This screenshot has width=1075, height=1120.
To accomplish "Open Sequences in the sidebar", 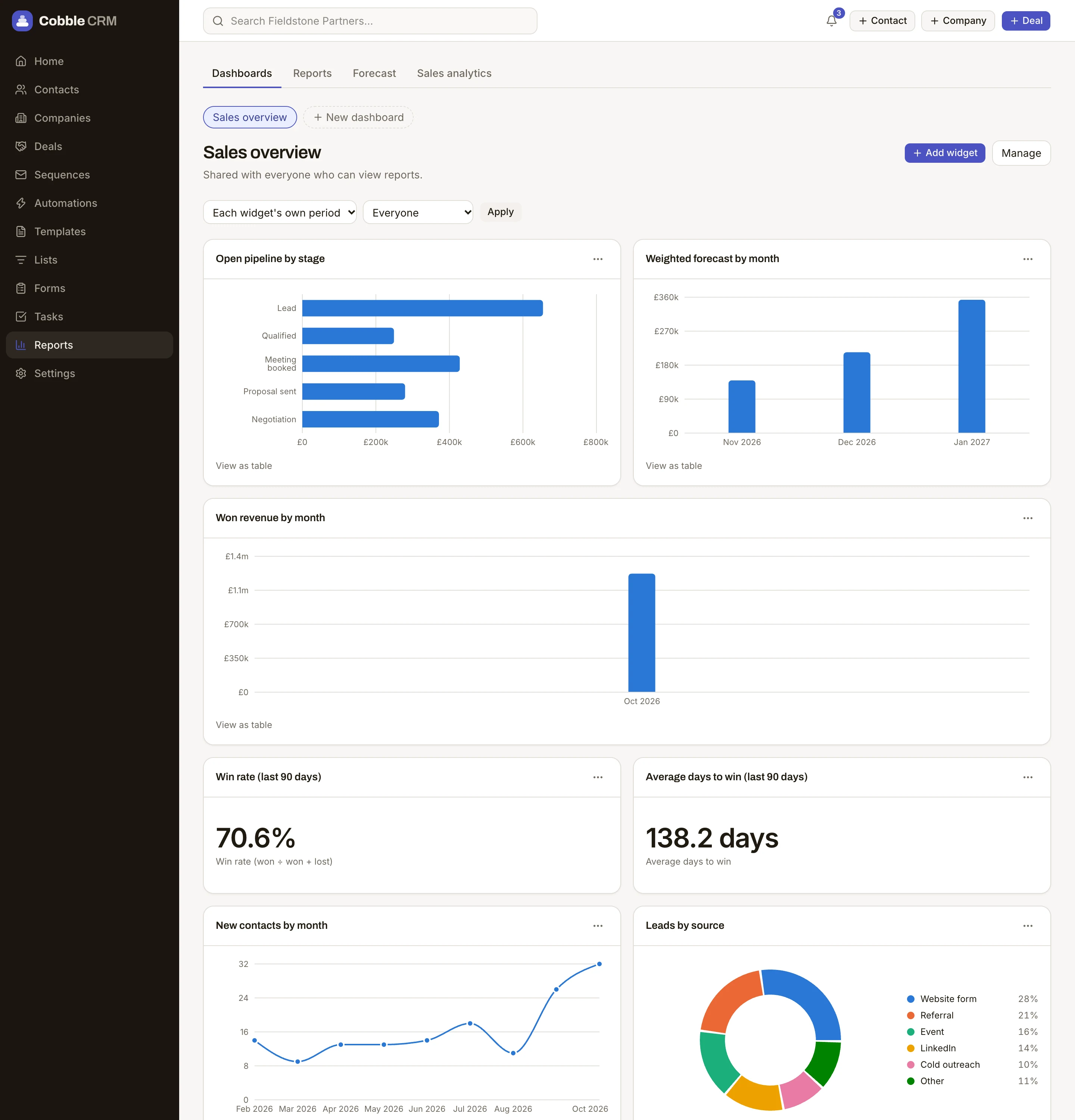I will click(89, 175).
